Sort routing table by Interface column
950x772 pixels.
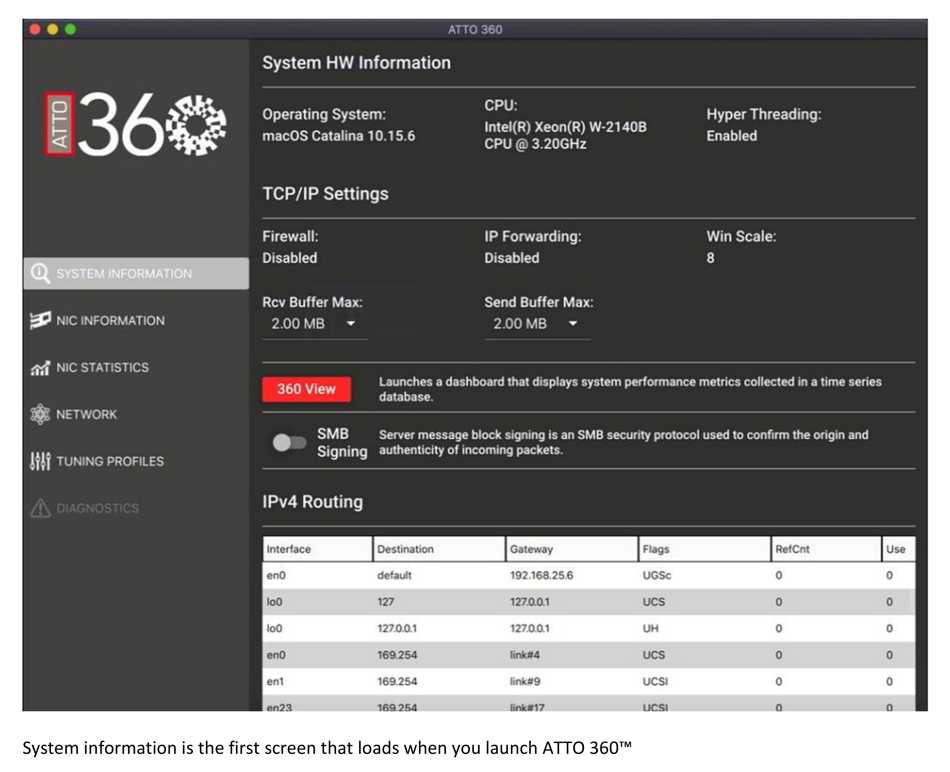click(317, 549)
